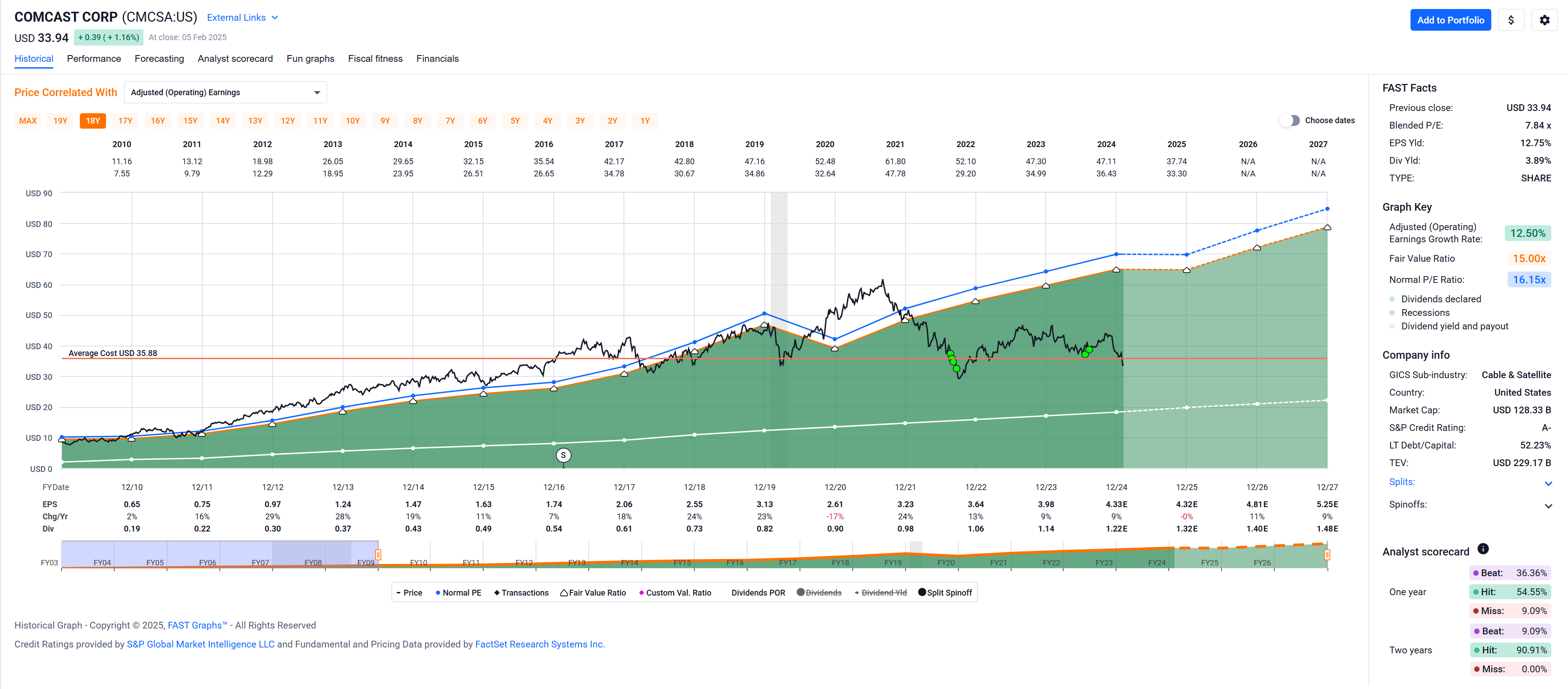Select the MAX time range button

[28, 121]
